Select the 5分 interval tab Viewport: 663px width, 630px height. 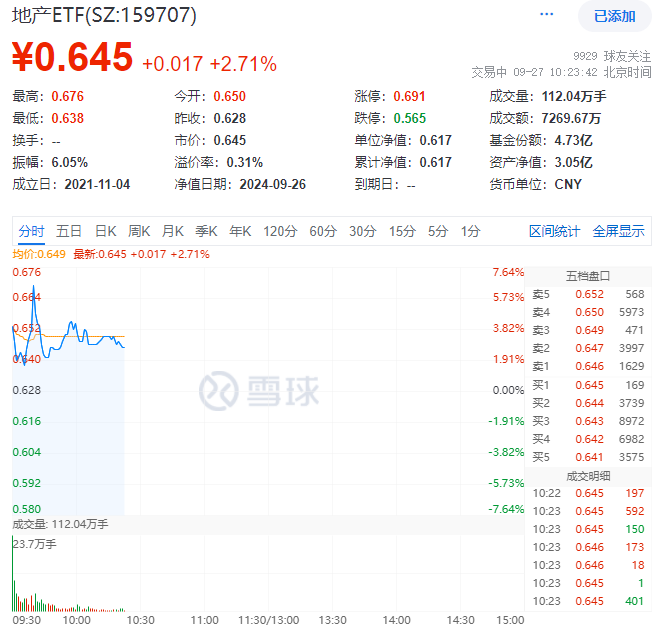438,231
